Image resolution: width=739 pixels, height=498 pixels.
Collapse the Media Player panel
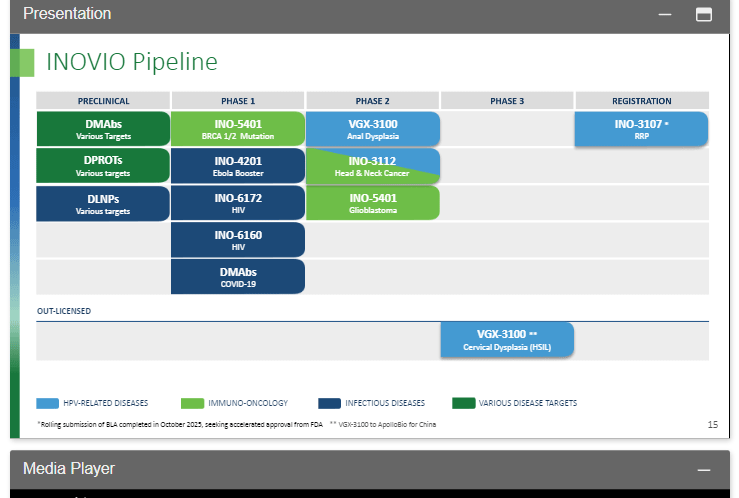(703, 469)
